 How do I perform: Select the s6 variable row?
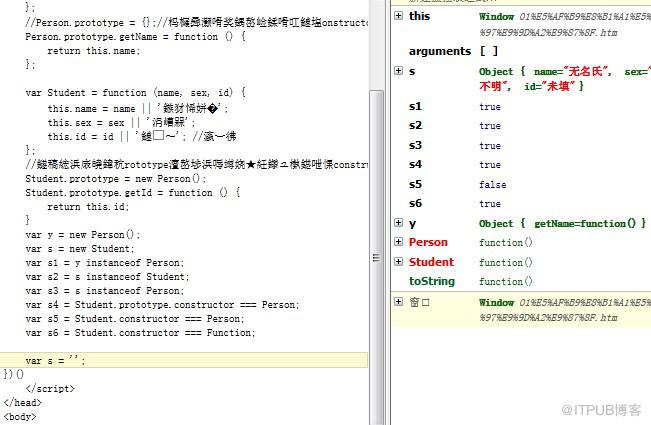521,203
